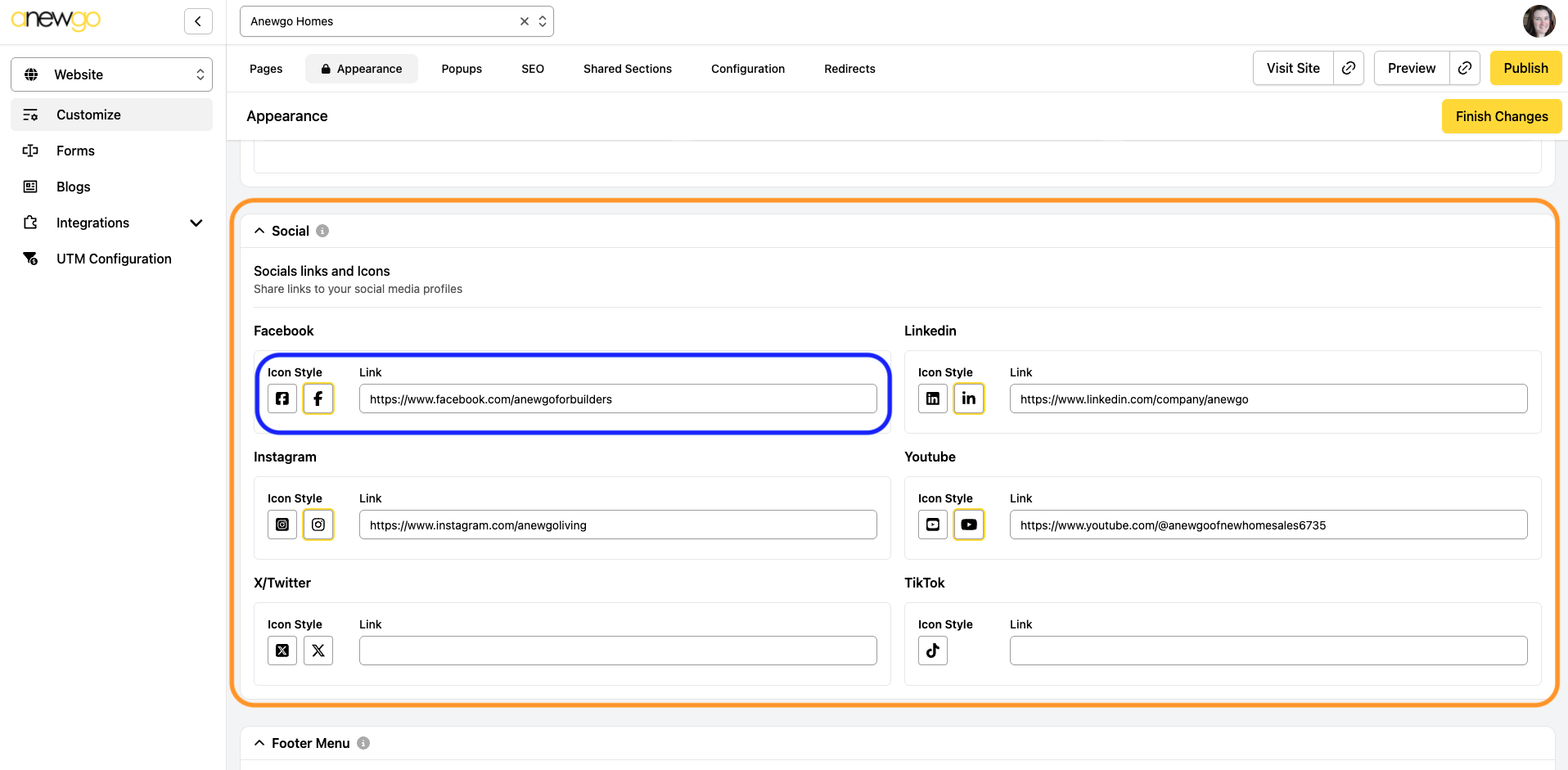This screenshot has height=770, width=1568.
Task: Show info tooltip next to Social
Action: (x=322, y=231)
